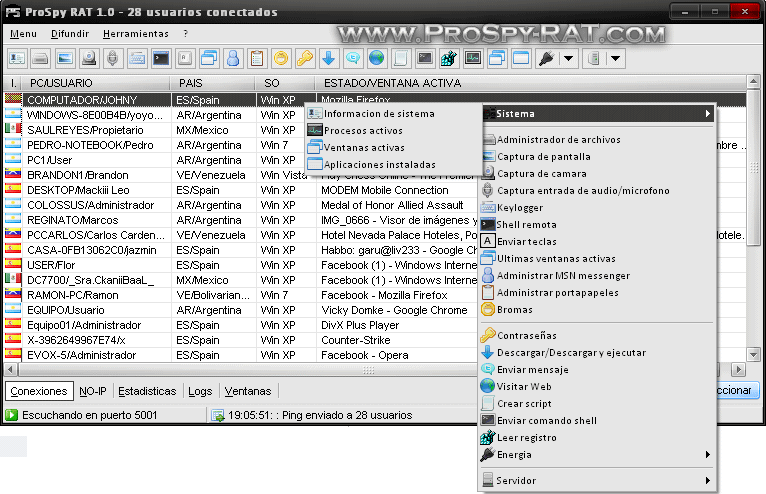Select Keylogger in context menu
Screen dimensions: 766x494
(598, 208)
